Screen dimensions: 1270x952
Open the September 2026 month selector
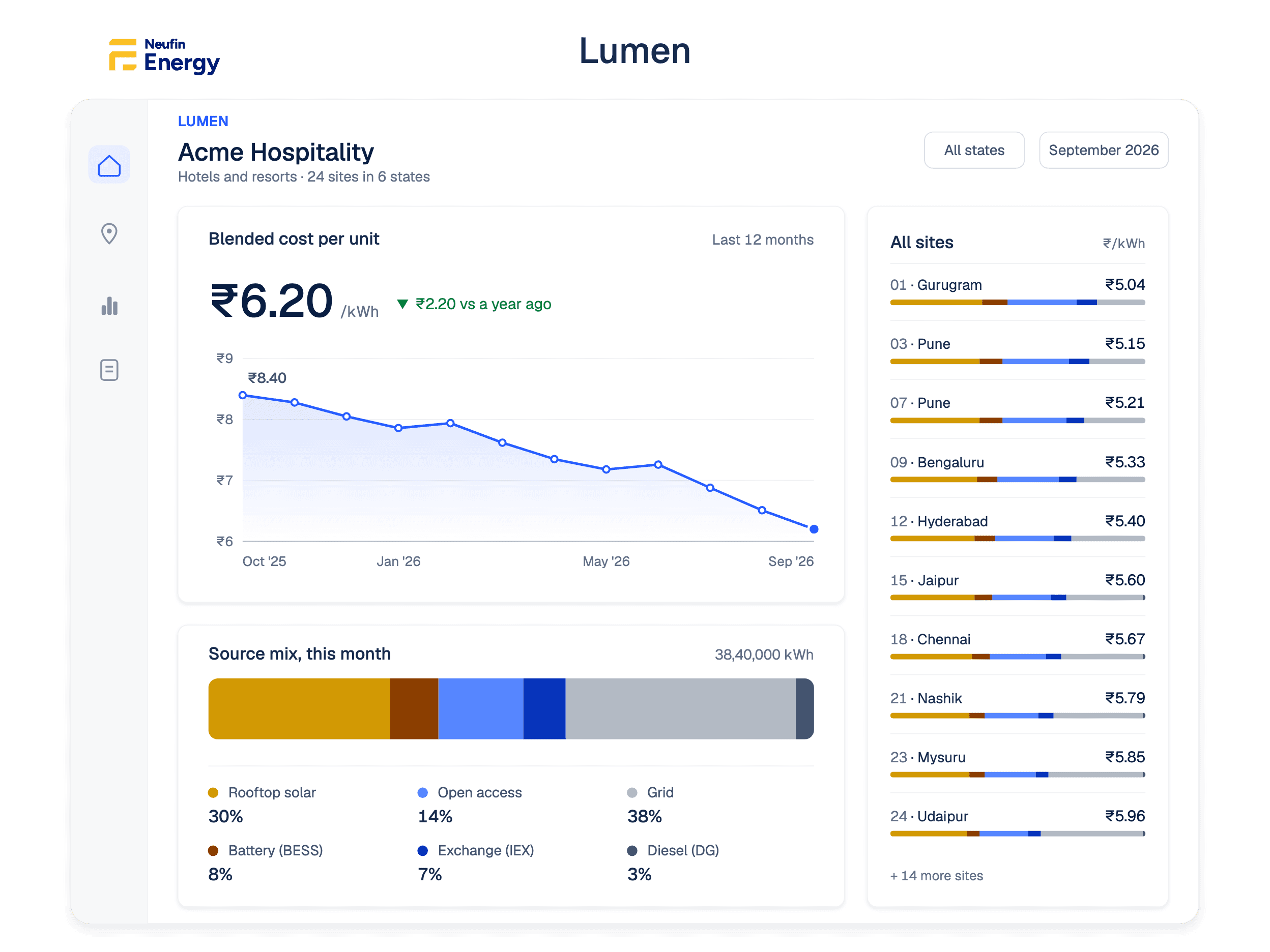pyautogui.click(x=1103, y=151)
